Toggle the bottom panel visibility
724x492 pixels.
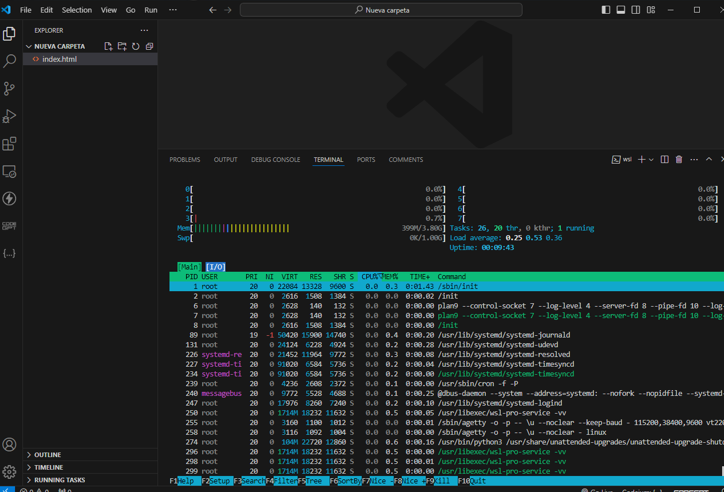coord(621,10)
